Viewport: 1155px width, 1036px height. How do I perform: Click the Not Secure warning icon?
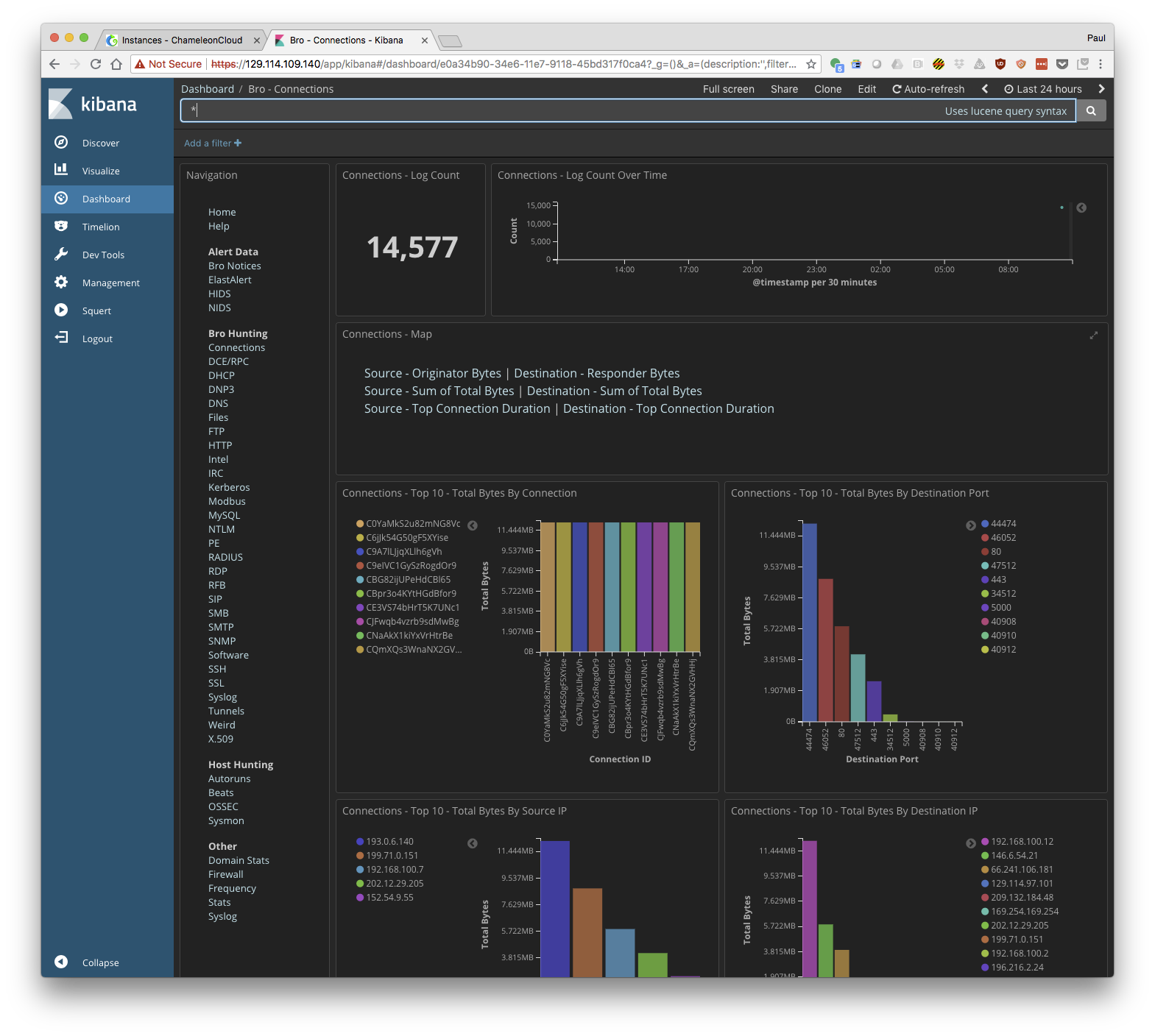140,64
